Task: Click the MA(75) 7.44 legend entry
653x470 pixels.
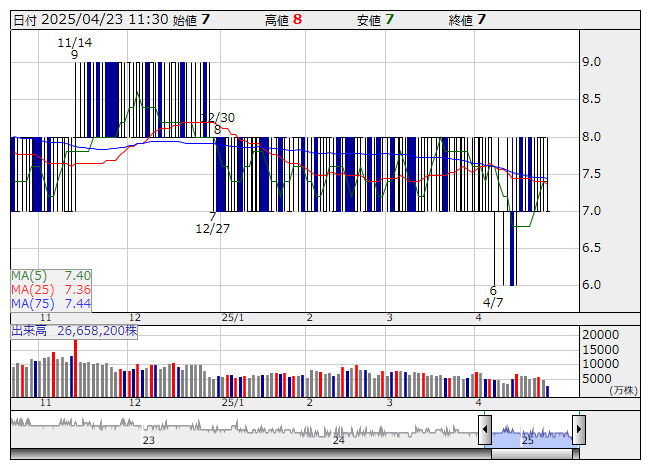Action: pos(51,304)
